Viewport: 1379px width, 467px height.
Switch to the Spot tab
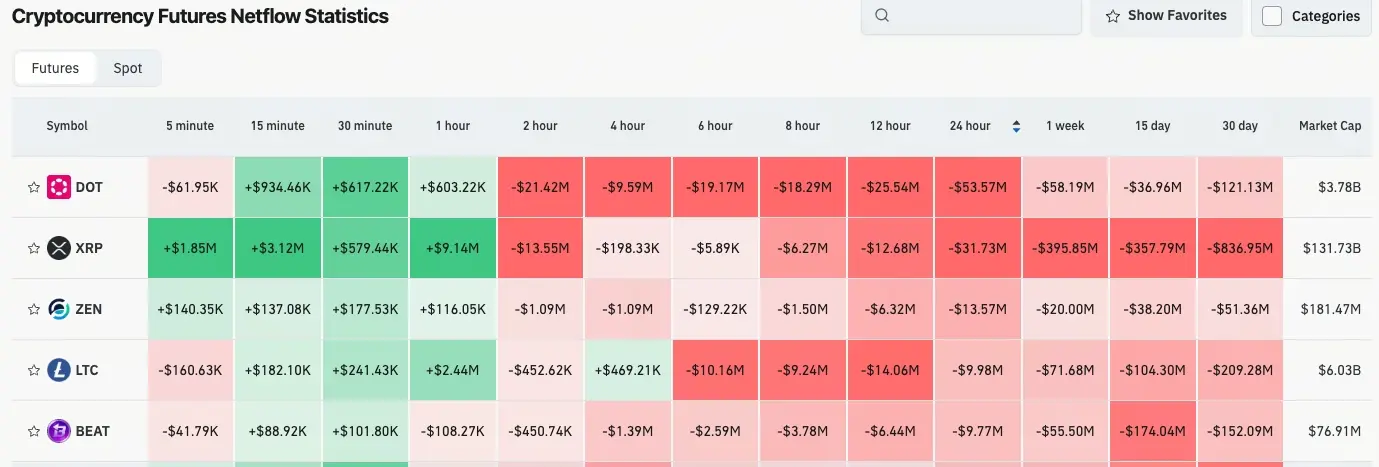[128, 68]
